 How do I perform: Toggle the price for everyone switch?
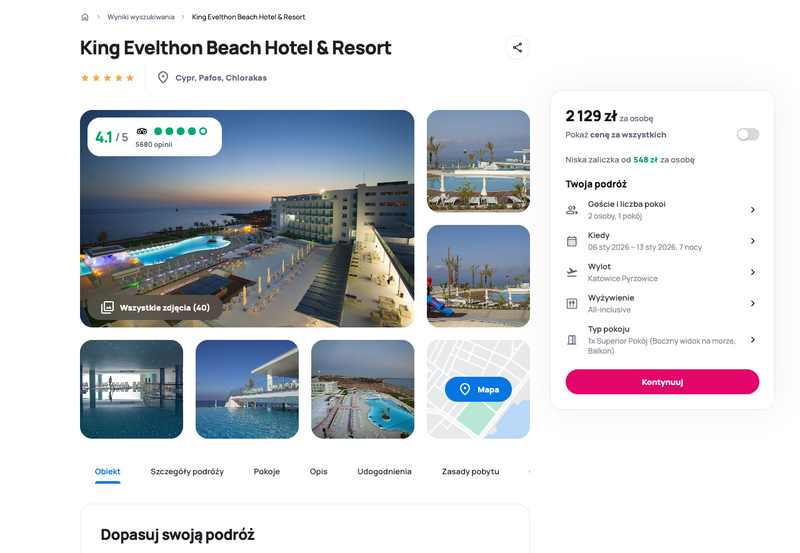pos(747,134)
